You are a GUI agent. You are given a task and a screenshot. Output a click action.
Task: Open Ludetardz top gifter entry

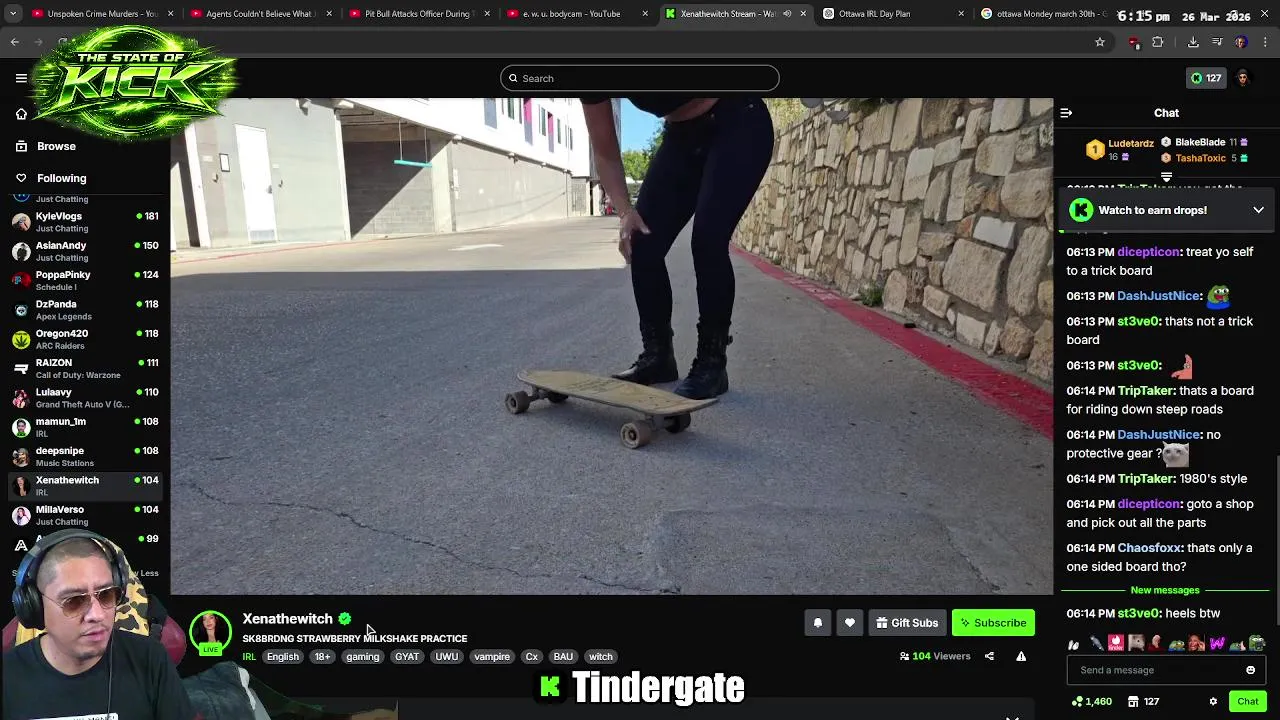point(1120,150)
